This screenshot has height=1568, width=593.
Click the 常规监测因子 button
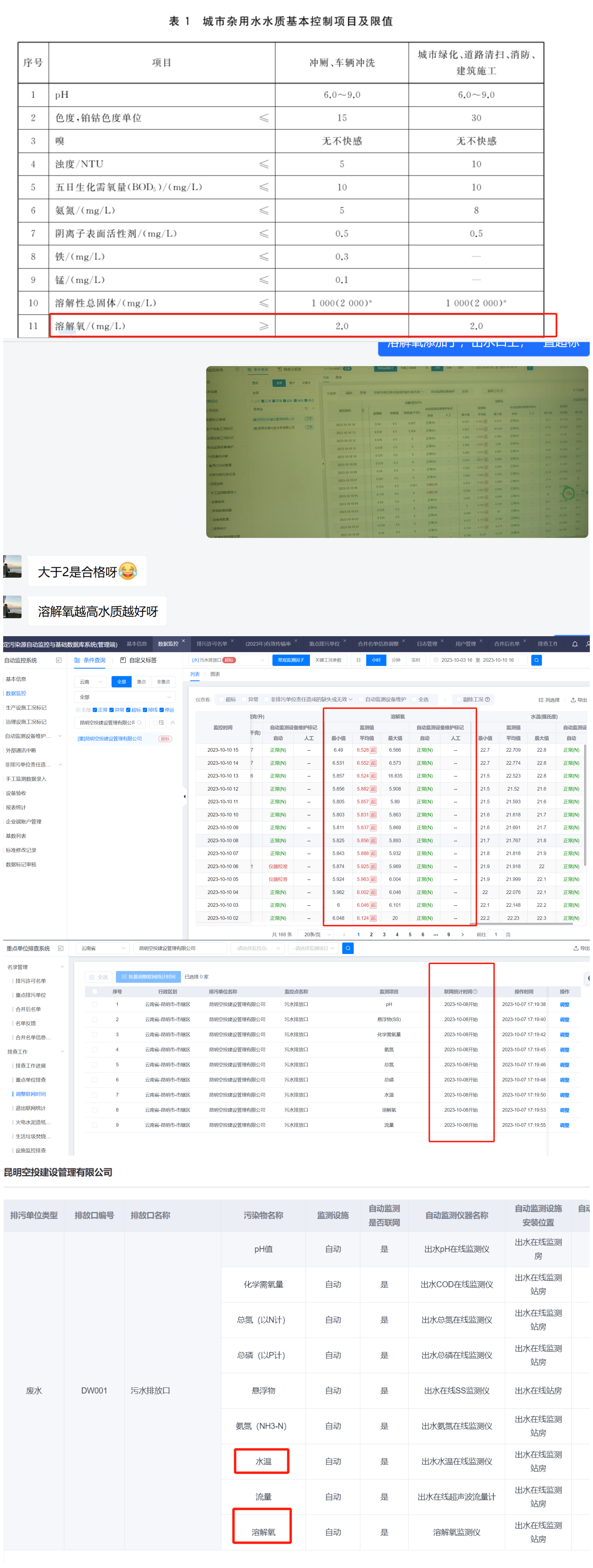click(x=291, y=660)
